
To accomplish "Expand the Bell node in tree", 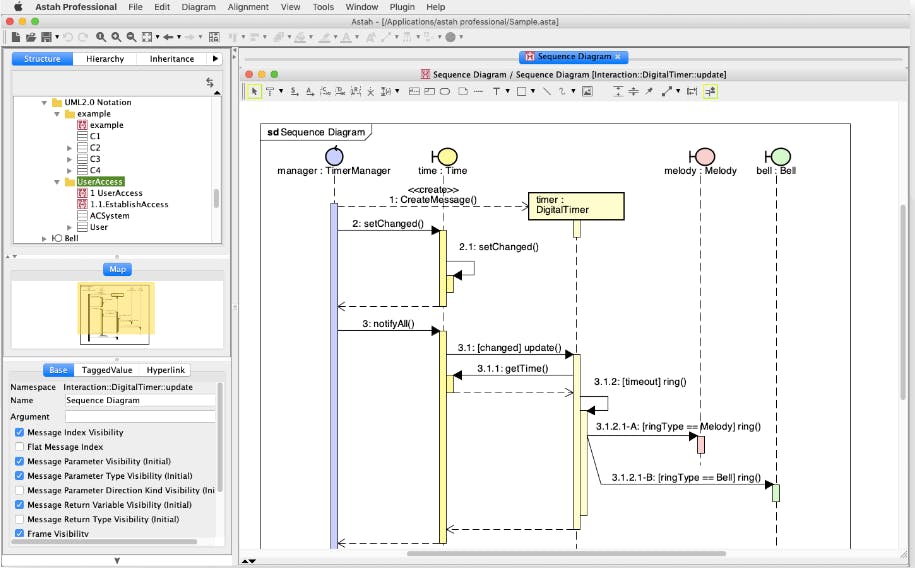I will point(44,239).
